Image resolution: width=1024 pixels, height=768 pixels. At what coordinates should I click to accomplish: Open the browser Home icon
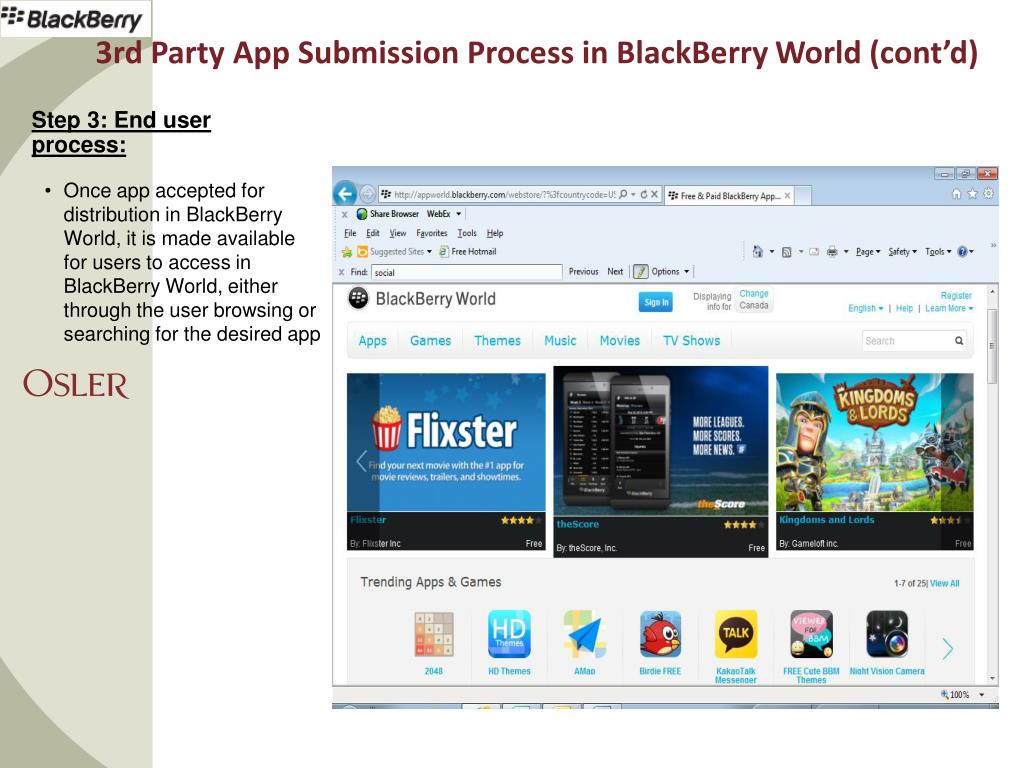(x=957, y=193)
